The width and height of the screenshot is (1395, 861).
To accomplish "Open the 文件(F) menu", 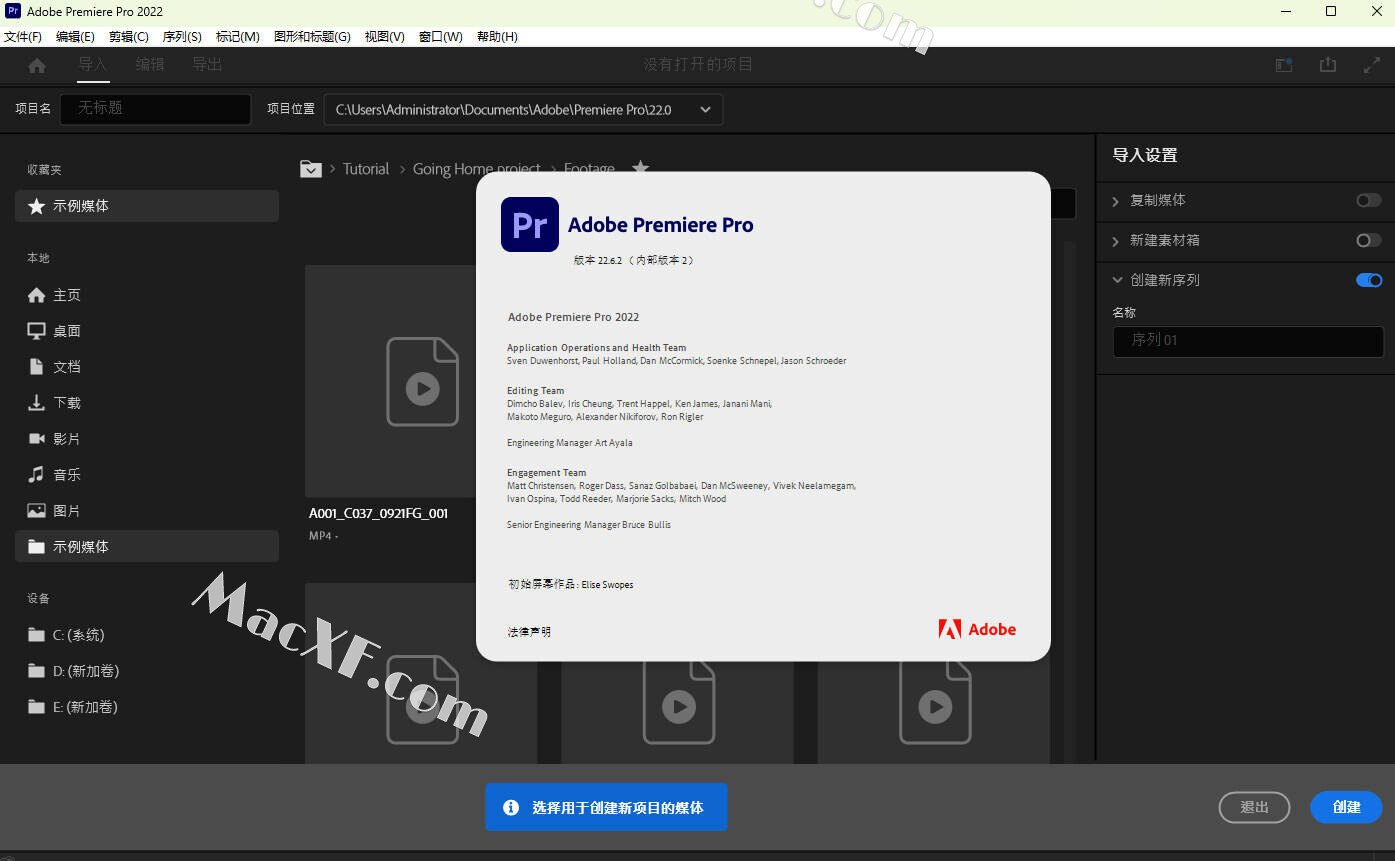I will 23,37.
